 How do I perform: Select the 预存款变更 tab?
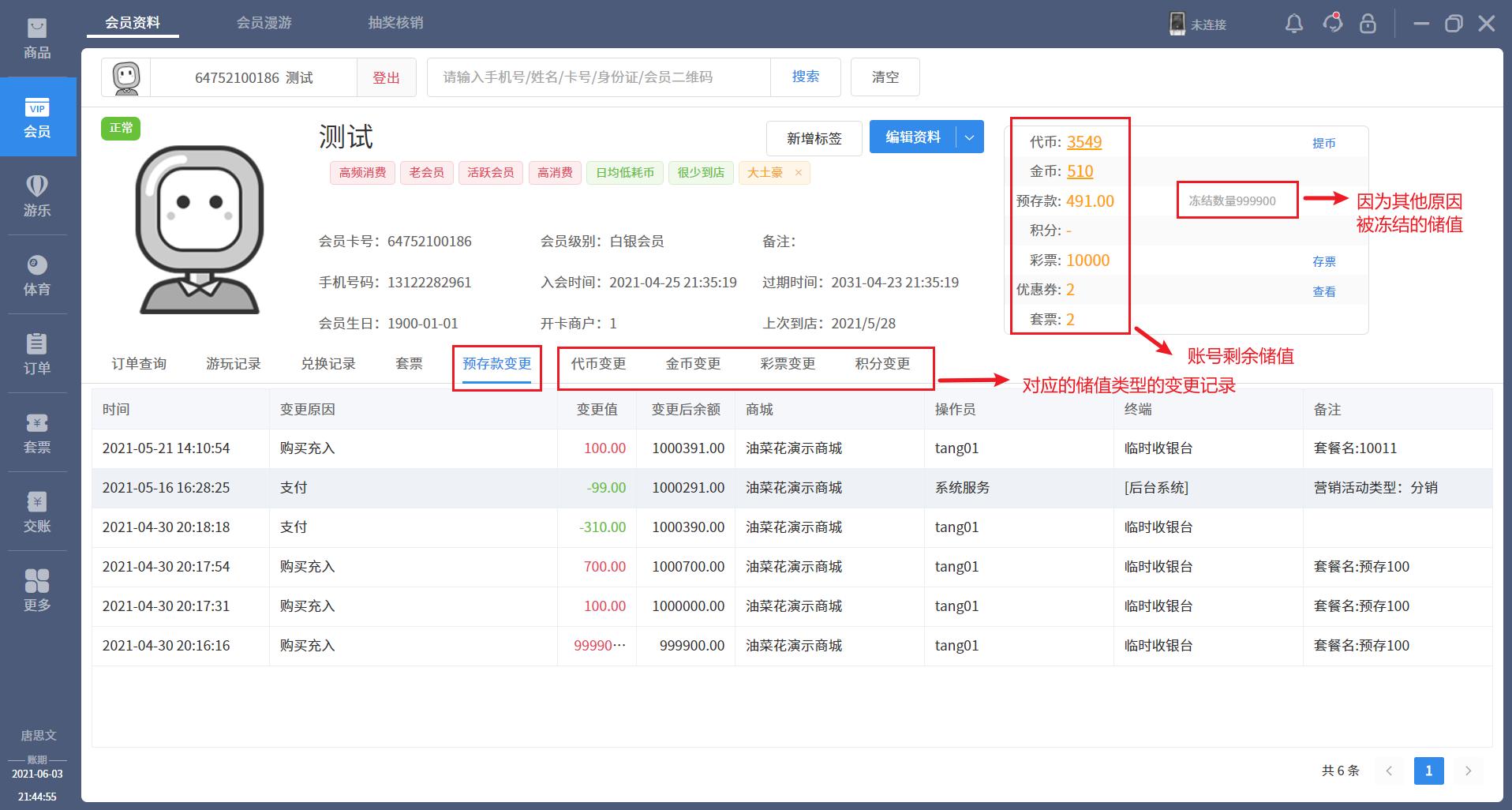(x=497, y=364)
